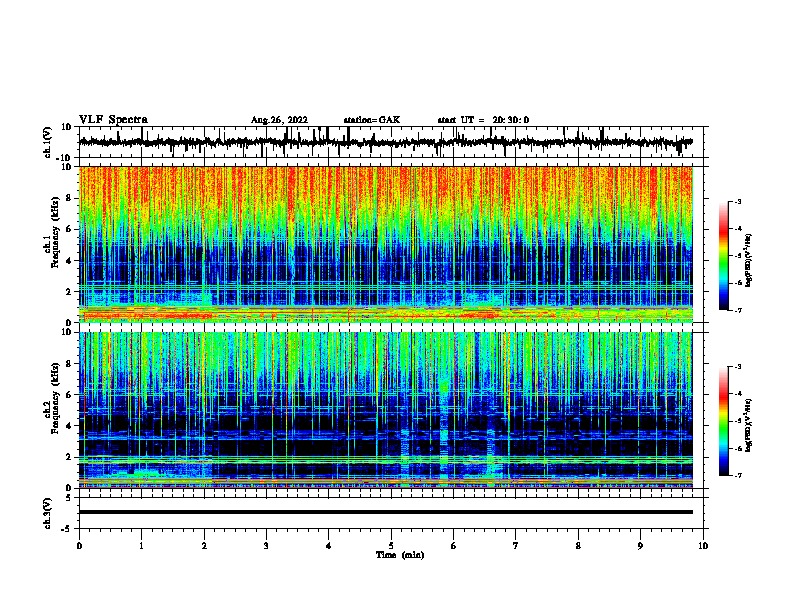The image size is (792, 612).
Task: Click the time axis tick label "10"
Action: pos(703,546)
